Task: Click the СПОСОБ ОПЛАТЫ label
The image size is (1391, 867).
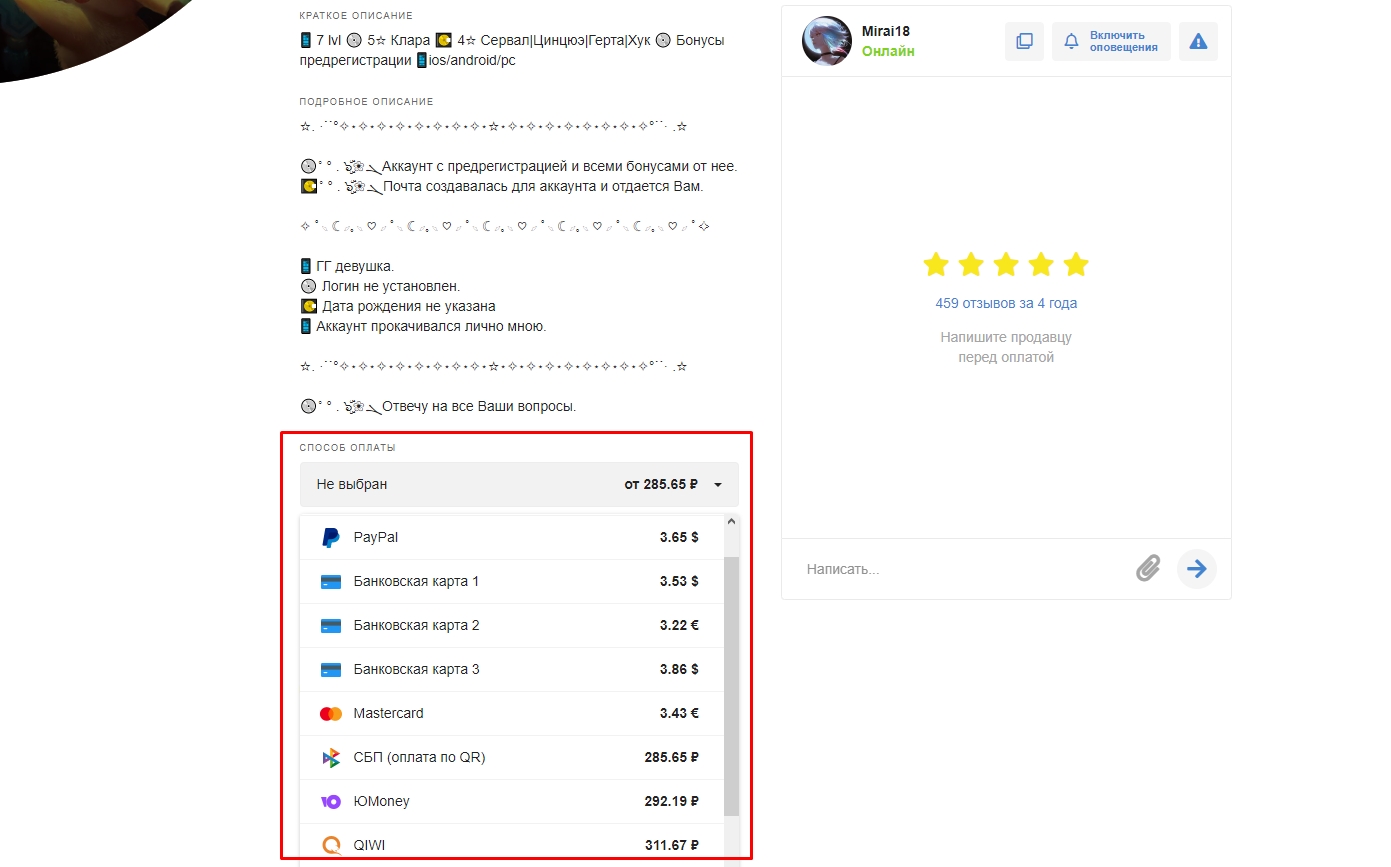Action: click(348, 448)
